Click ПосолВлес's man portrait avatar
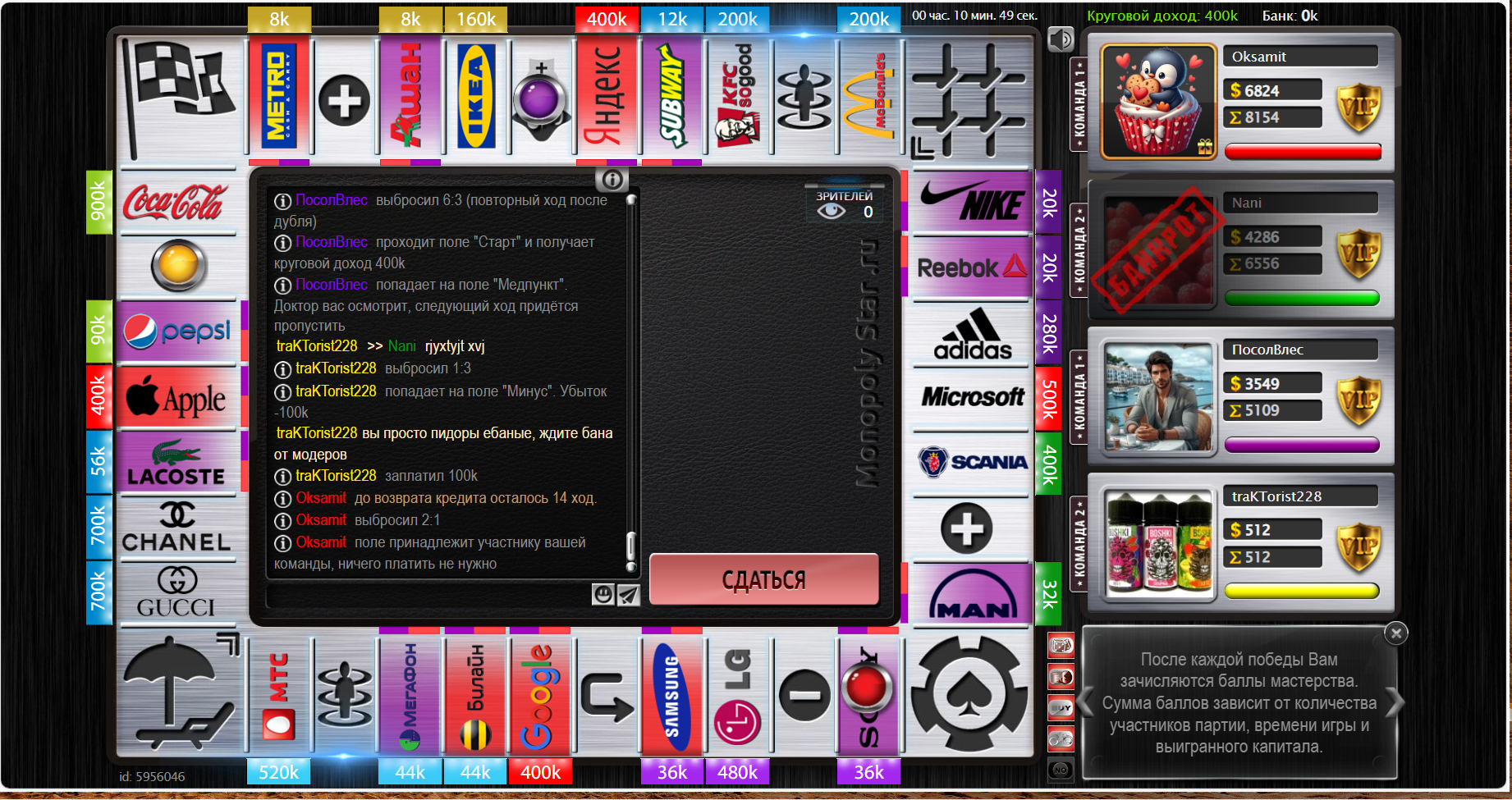Viewport: 1512px width, 800px height. click(1158, 397)
